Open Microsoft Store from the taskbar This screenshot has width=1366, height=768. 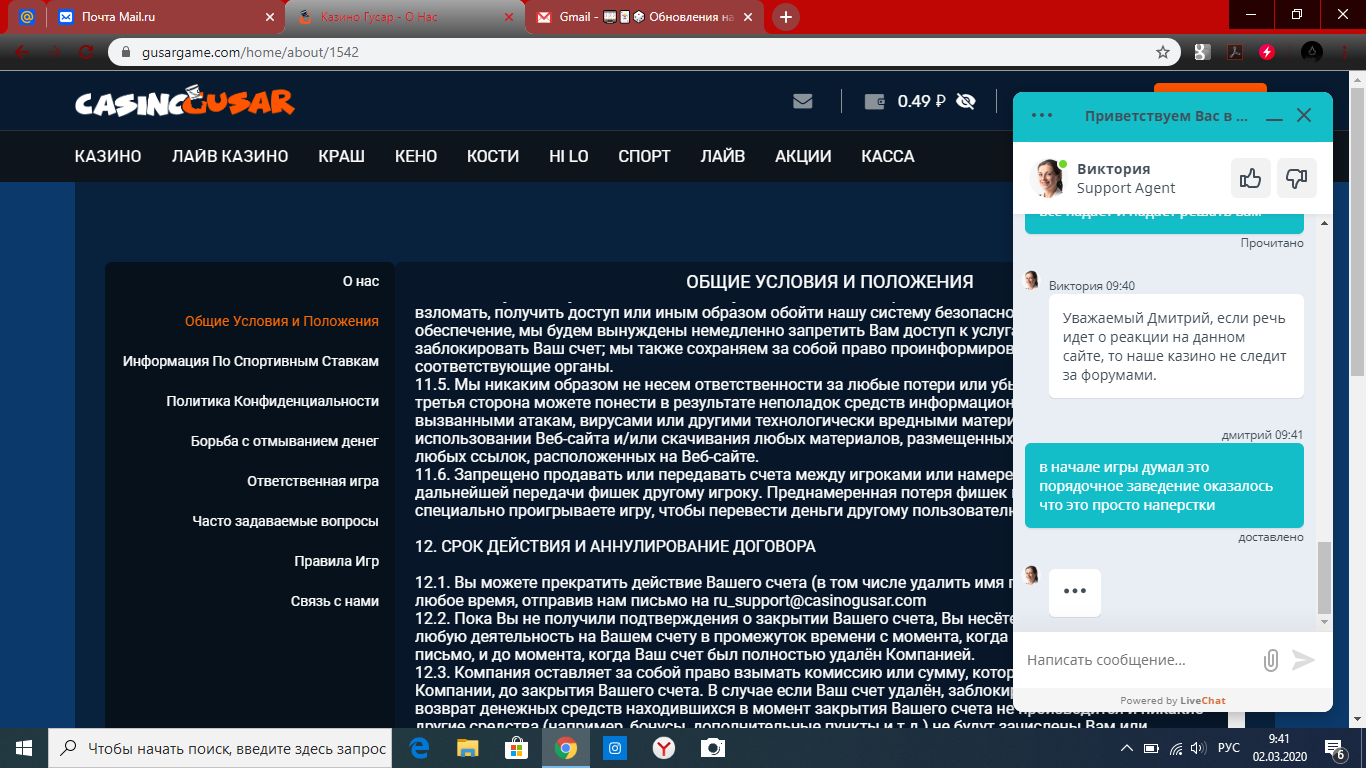pyautogui.click(x=517, y=748)
